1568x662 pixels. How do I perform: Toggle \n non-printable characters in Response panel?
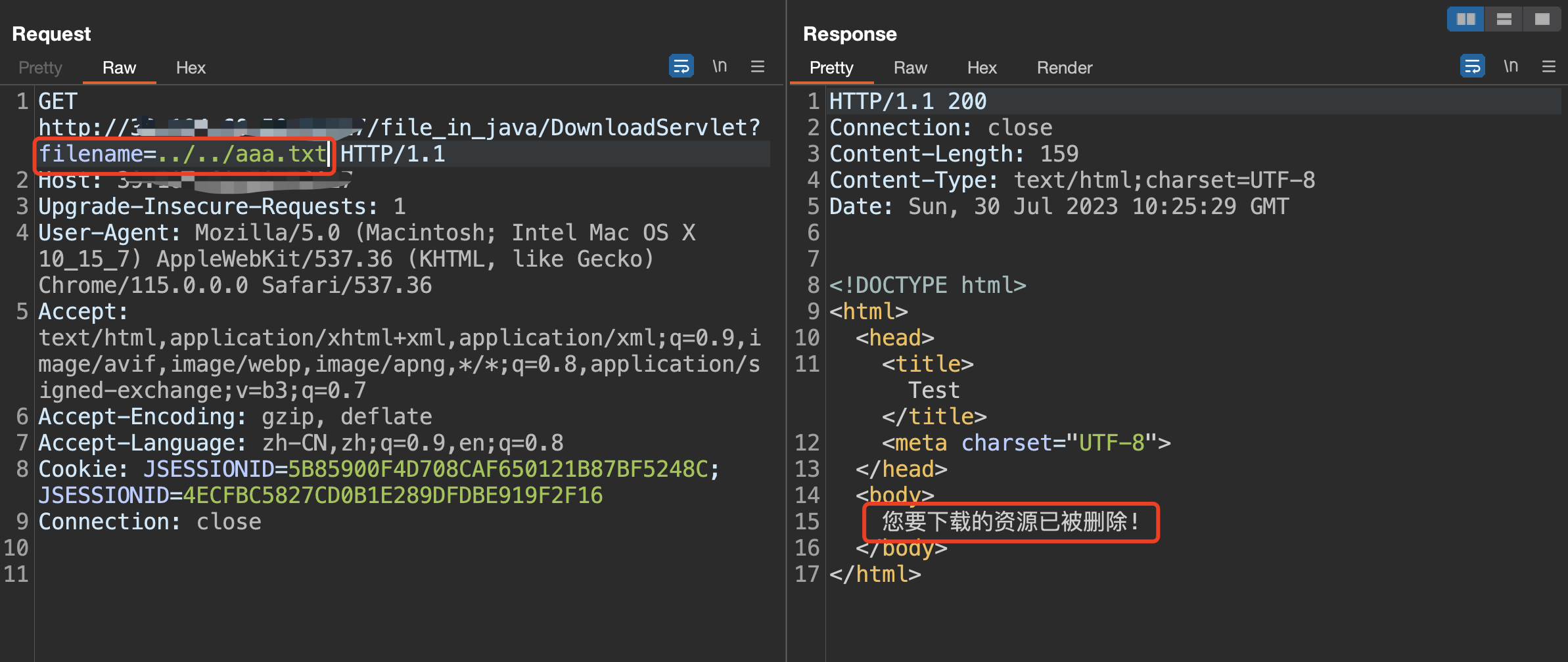1511,66
